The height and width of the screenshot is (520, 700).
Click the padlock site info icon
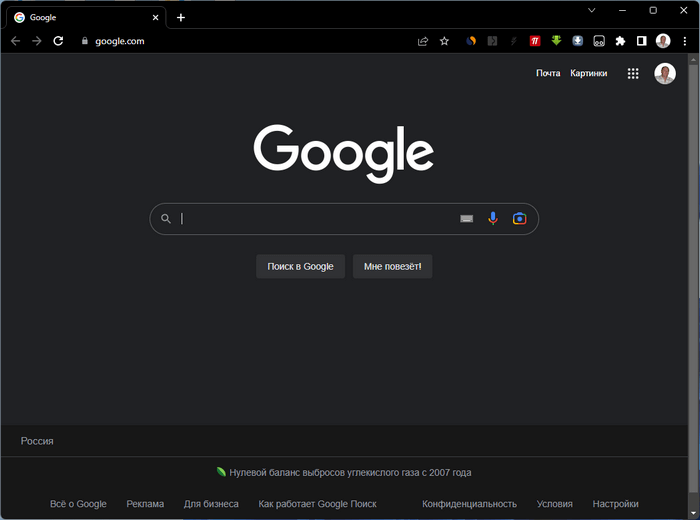pos(85,41)
